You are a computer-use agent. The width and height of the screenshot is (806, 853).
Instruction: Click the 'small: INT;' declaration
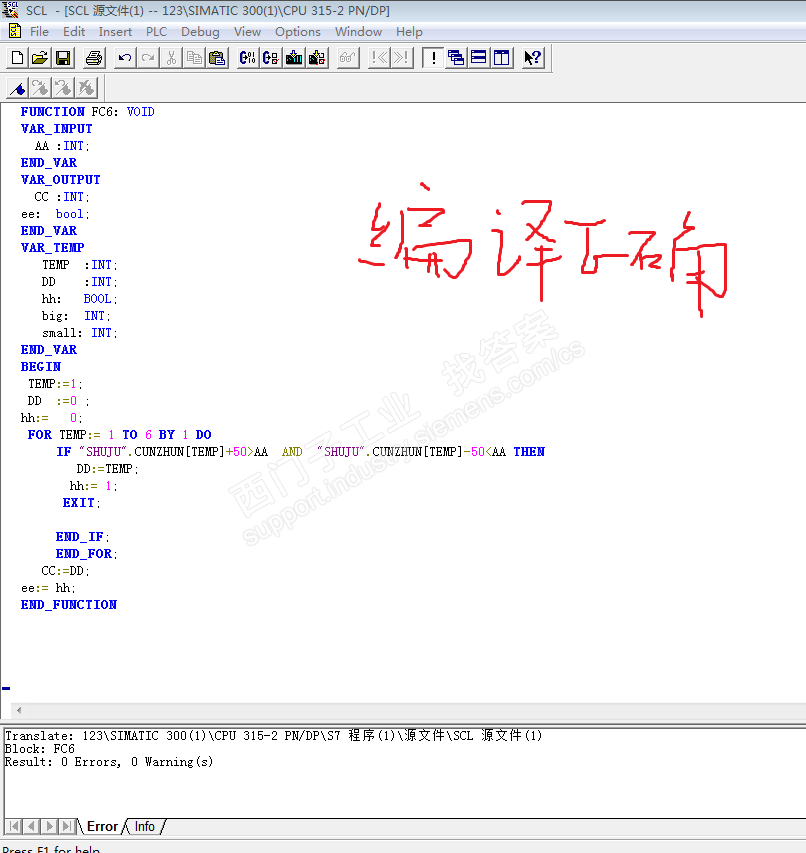[x=79, y=332]
